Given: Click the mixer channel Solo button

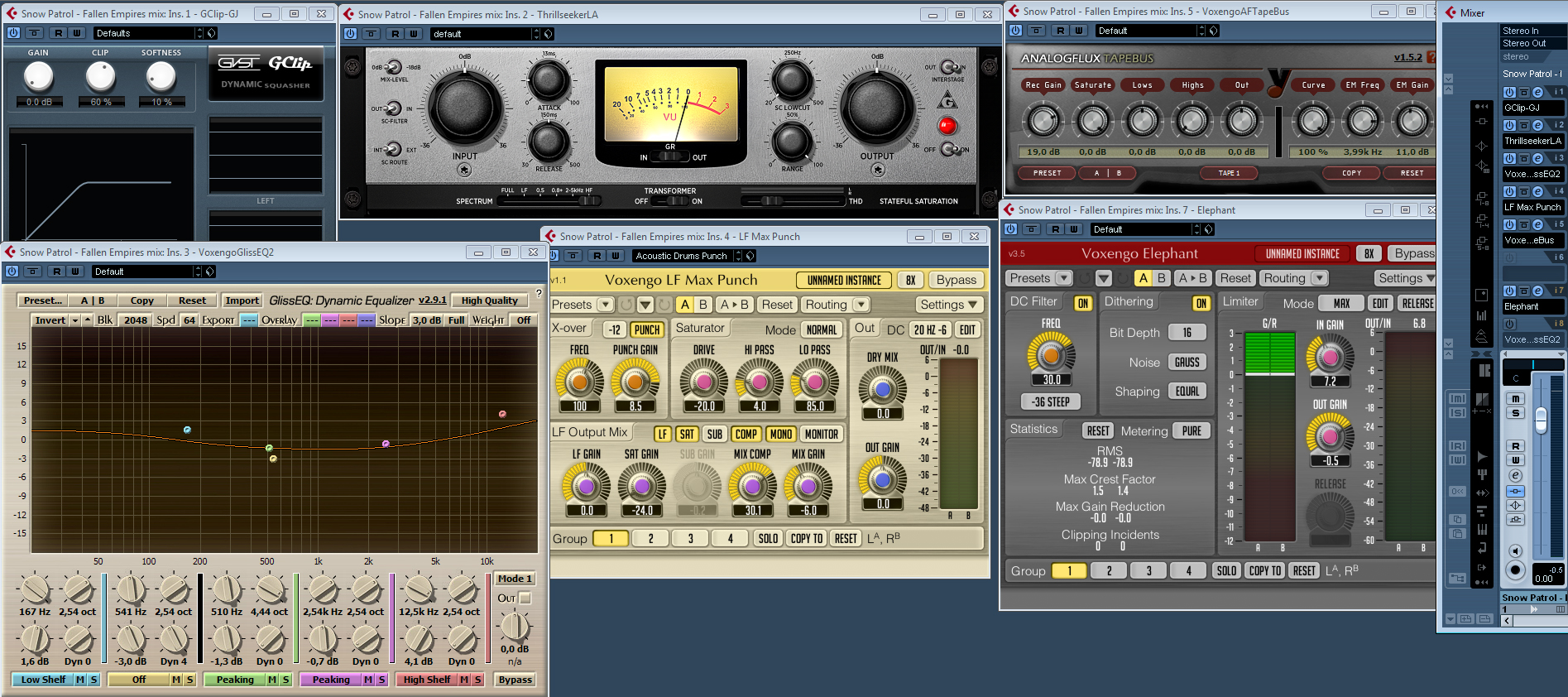Looking at the screenshot, I should tap(1516, 413).
